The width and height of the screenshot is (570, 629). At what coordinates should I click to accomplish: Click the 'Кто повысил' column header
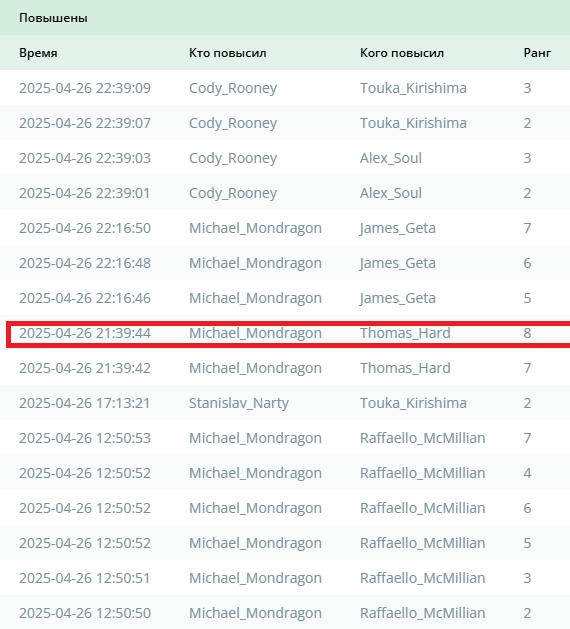point(227,53)
